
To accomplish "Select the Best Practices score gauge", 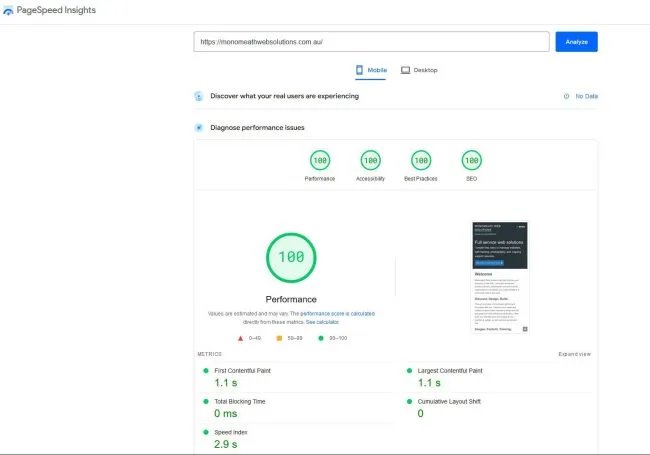I will point(421,160).
